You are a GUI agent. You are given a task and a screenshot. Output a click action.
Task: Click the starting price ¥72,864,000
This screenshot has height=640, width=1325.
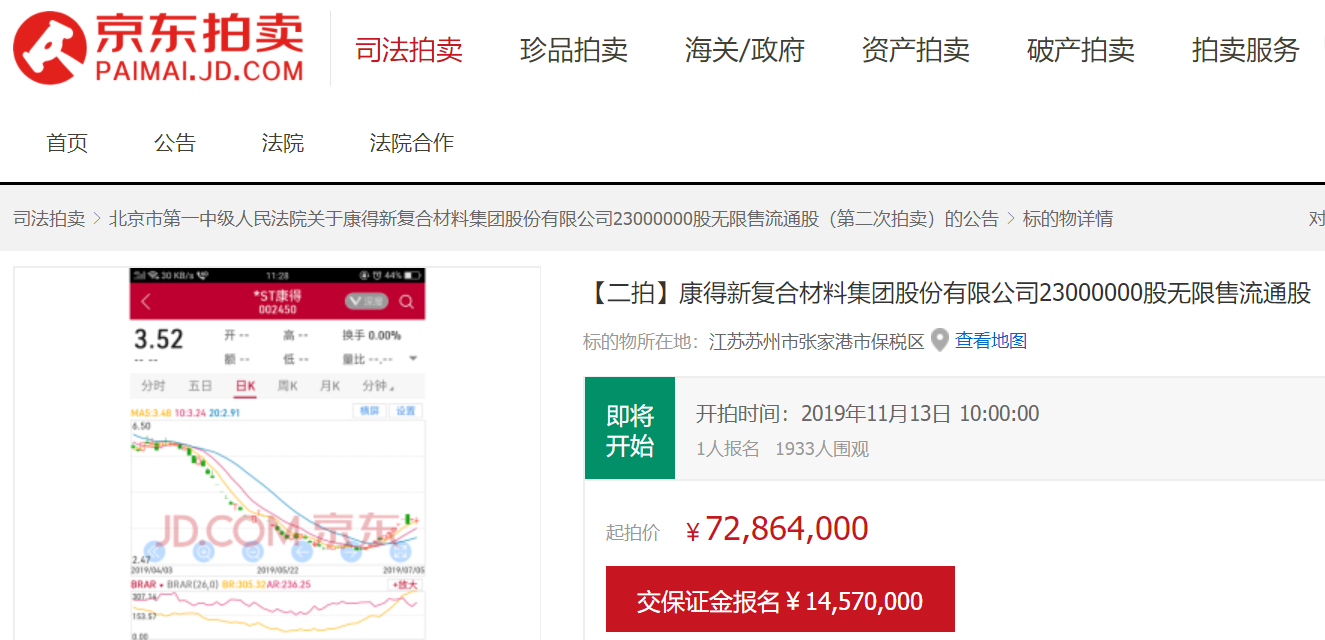777,529
